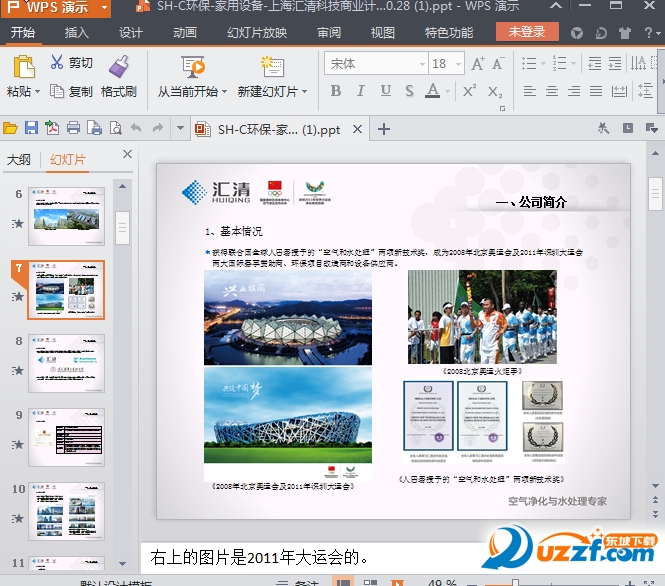Screen dimensions: 665x586
Task: Open the WPS 演示 application menu
Action: (56, 8)
